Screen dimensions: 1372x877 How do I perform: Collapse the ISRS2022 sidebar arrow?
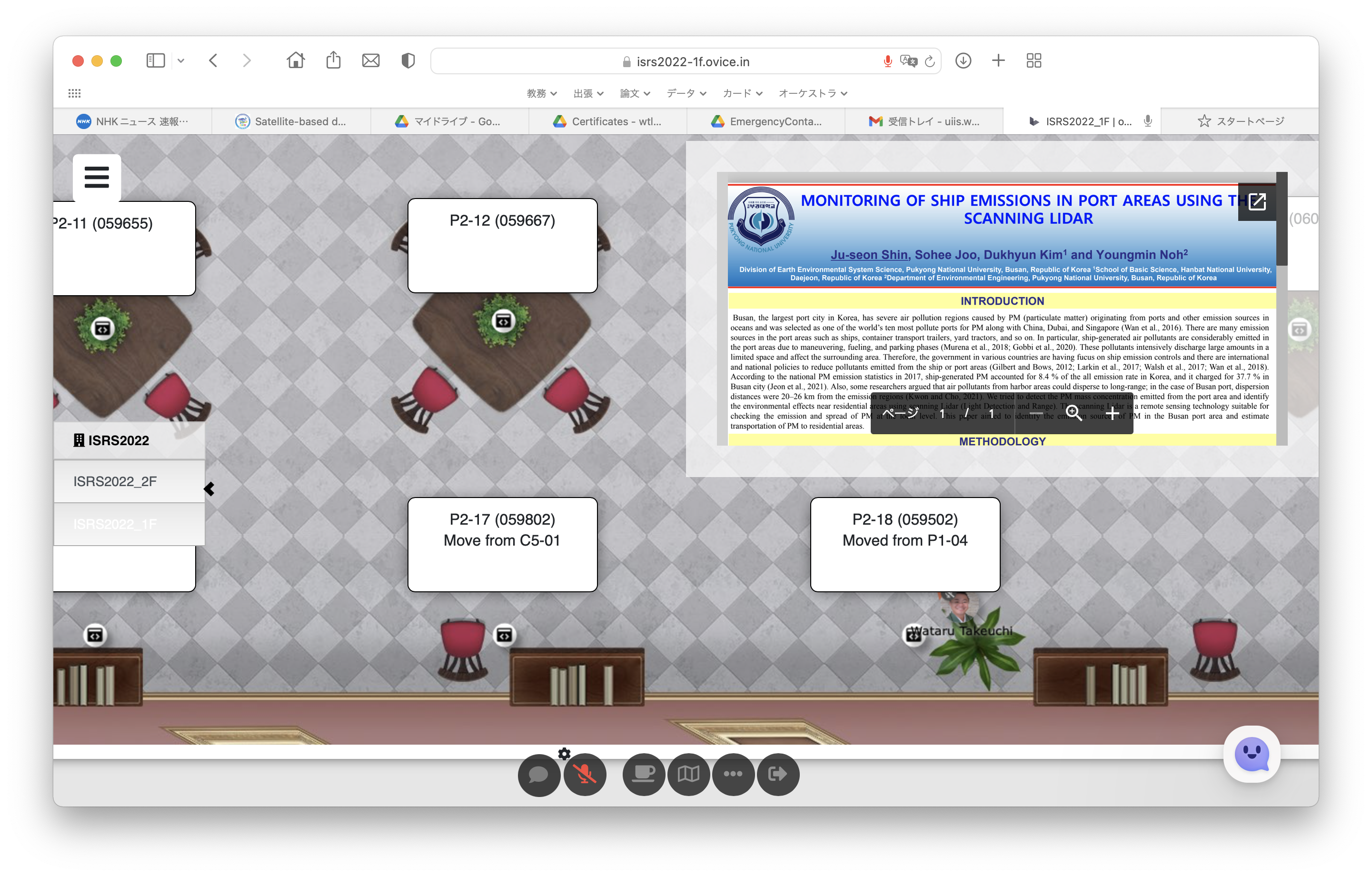(209, 489)
